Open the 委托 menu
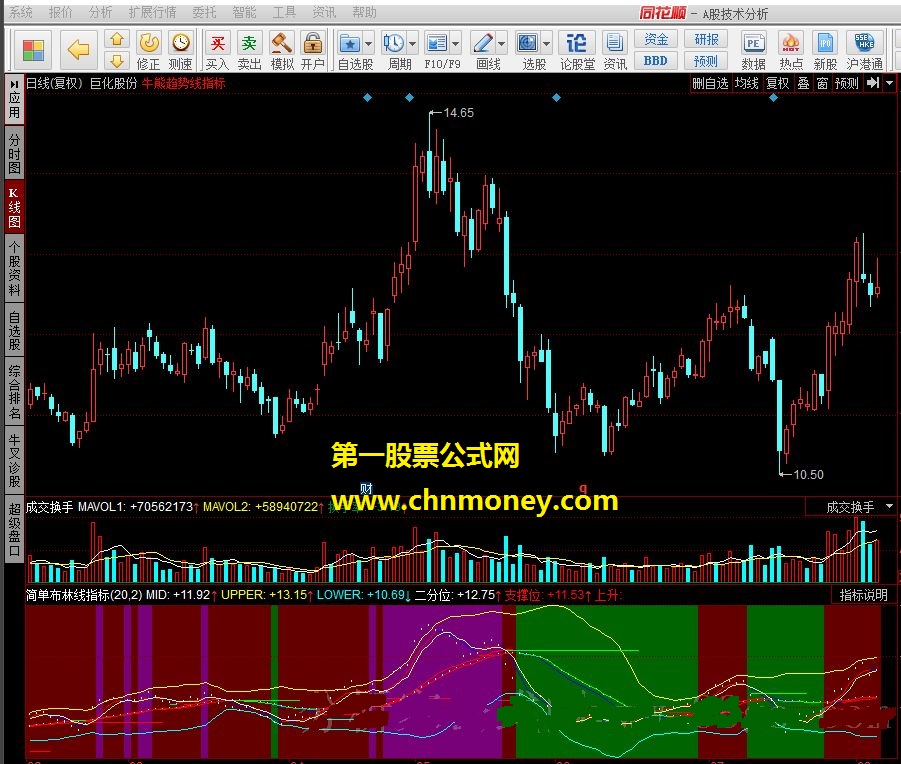The width and height of the screenshot is (901, 764). (204, 12)
